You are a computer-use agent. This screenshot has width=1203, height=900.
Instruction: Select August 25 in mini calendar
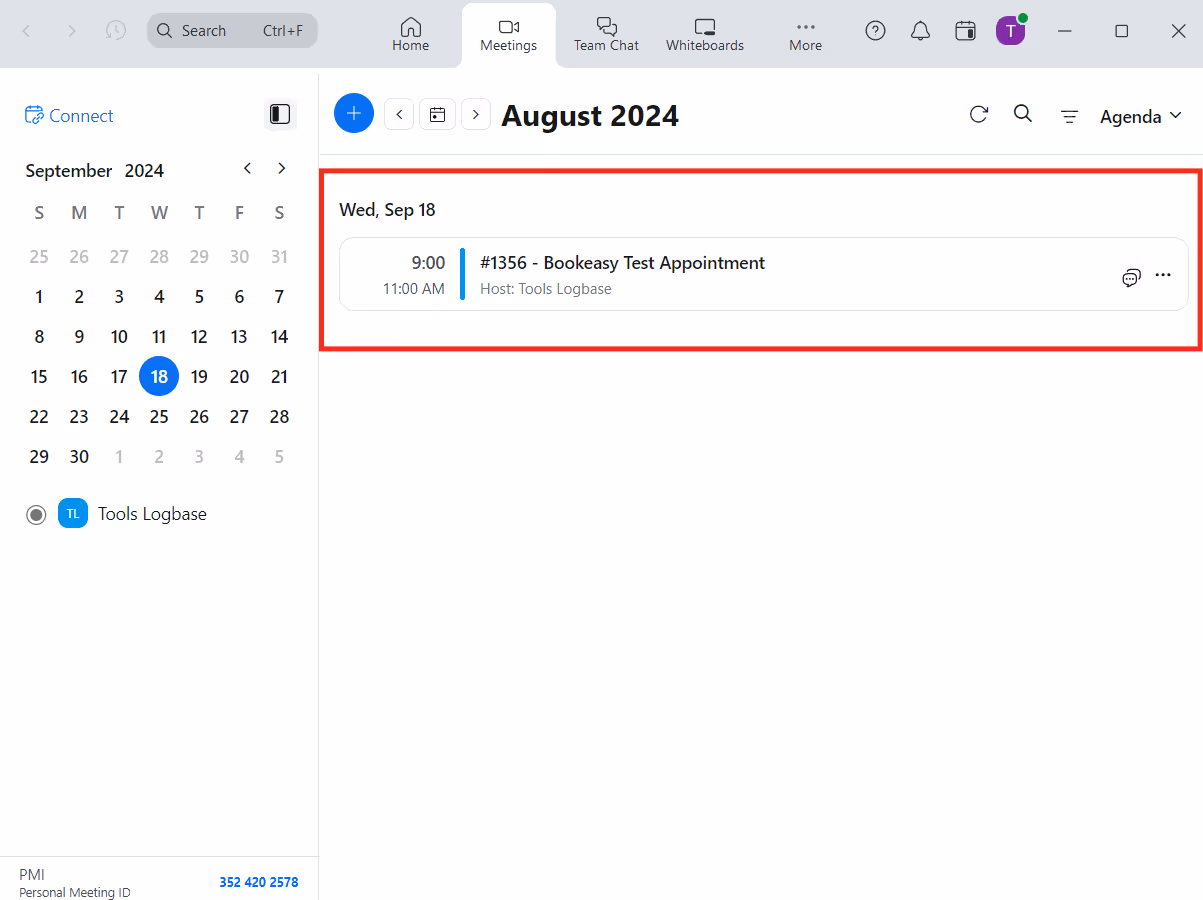pos(39,257)
